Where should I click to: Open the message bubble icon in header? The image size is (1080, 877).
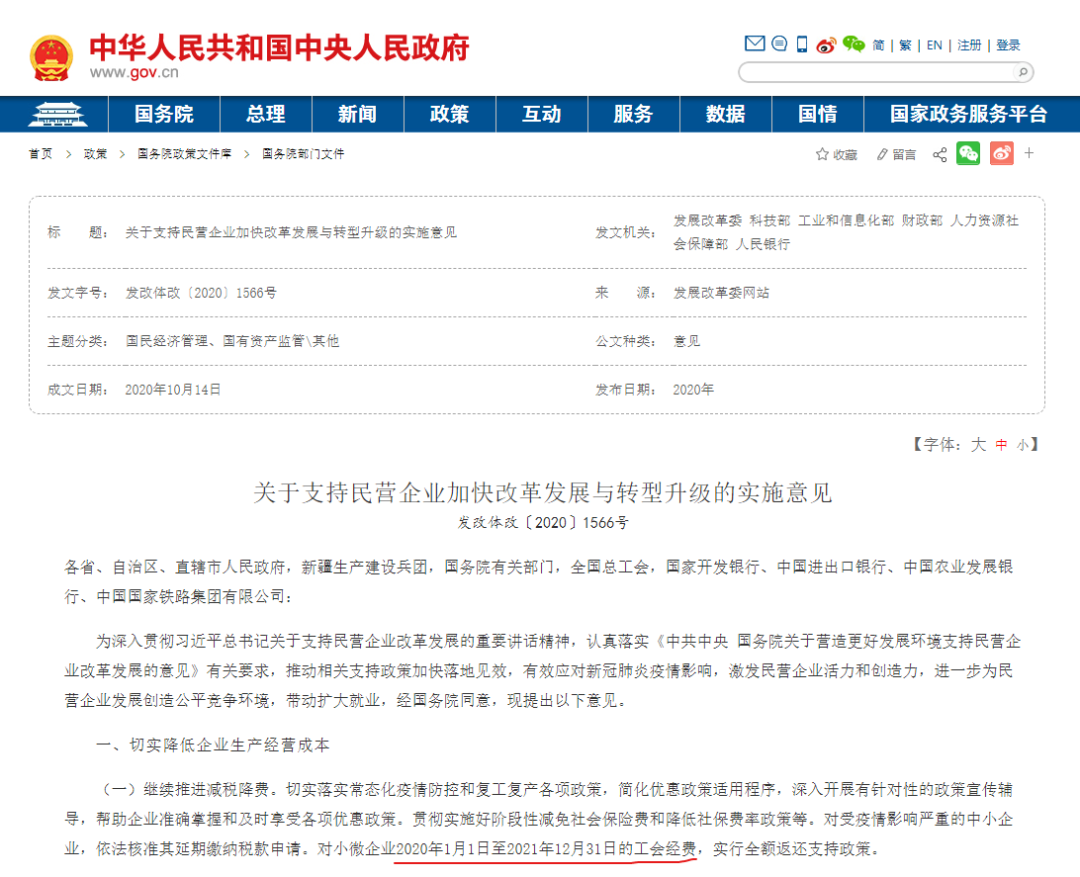pyautogui.click(x=779, y=44)
